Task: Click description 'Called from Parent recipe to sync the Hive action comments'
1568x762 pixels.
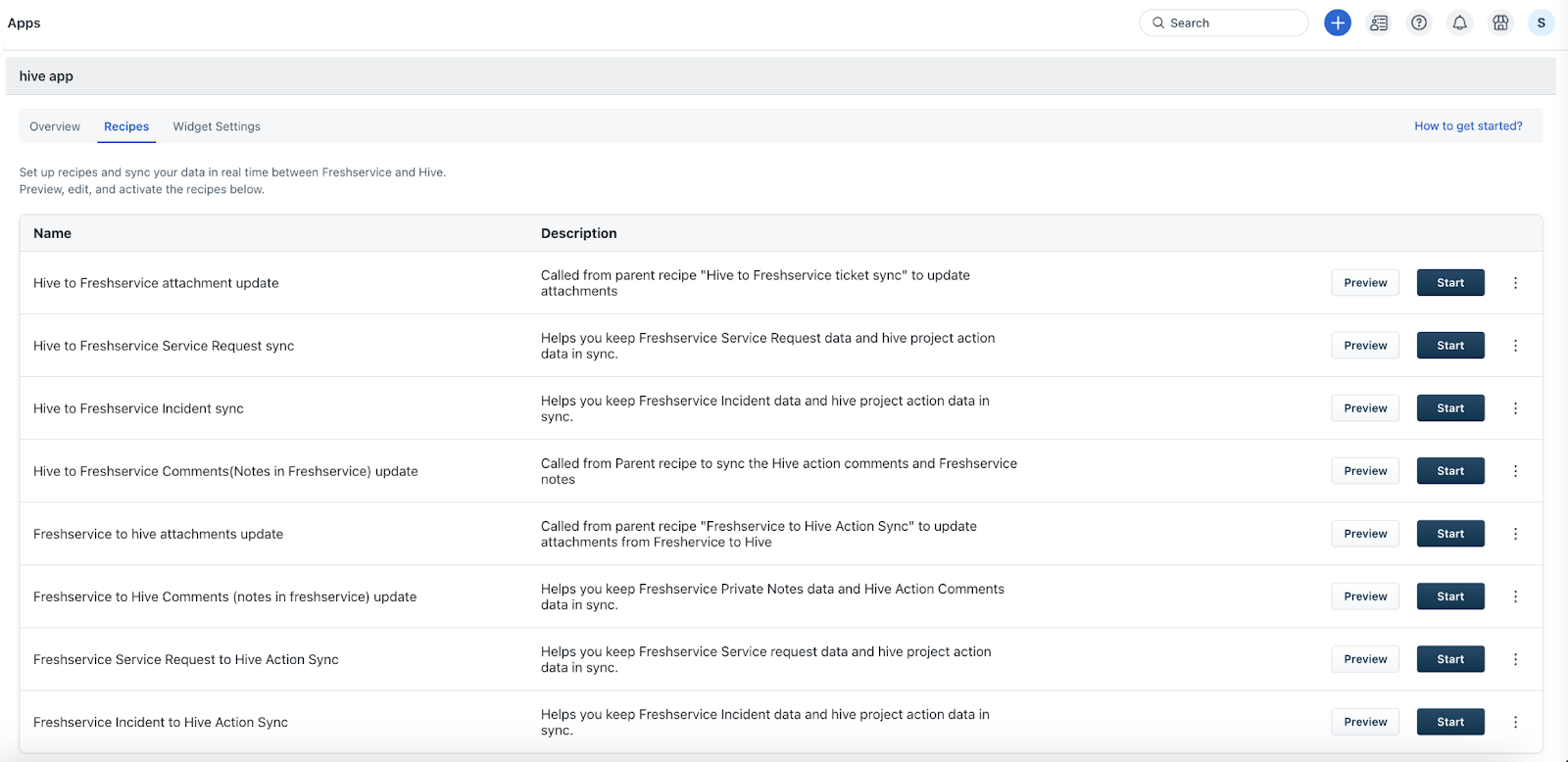Action: (x=779, y=471)
